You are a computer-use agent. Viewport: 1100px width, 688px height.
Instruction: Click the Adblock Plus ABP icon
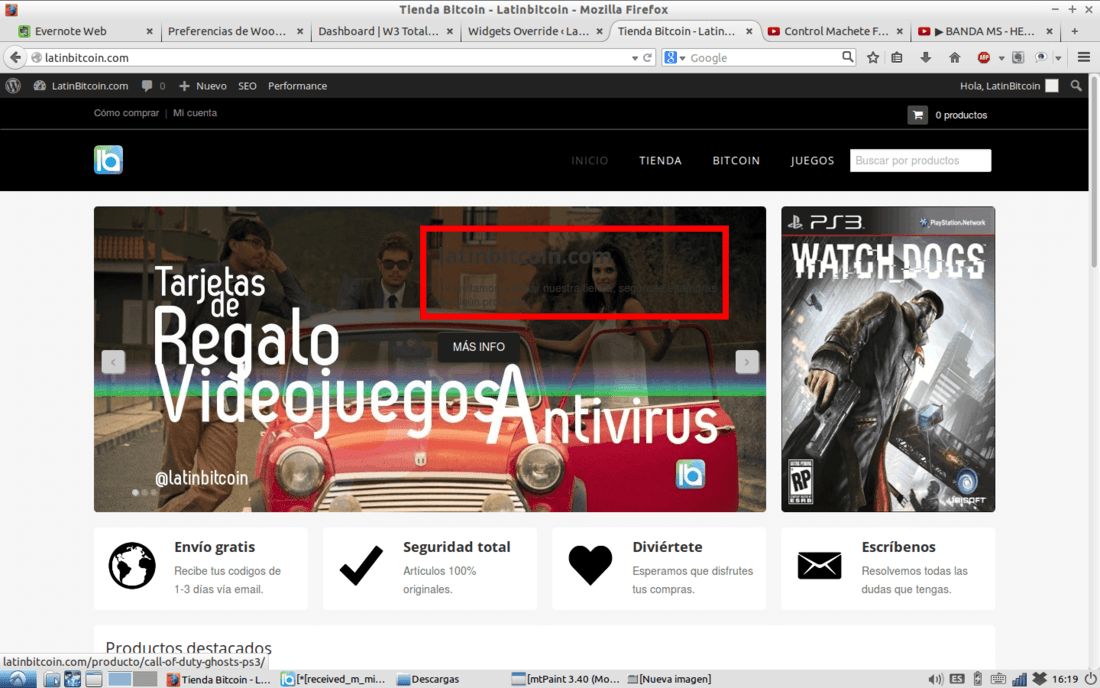coord(984,58)
